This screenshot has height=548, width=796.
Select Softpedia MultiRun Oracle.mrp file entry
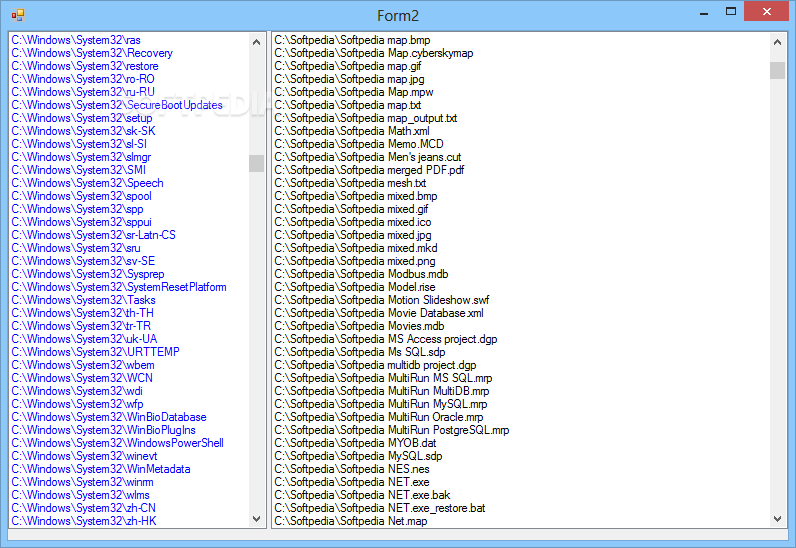click(x=379, y=417)
